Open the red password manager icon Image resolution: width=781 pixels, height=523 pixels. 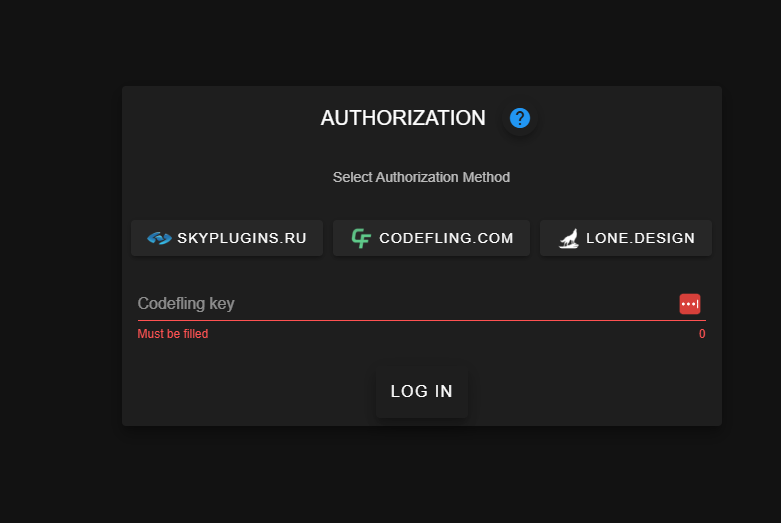(x=690, y=304)
